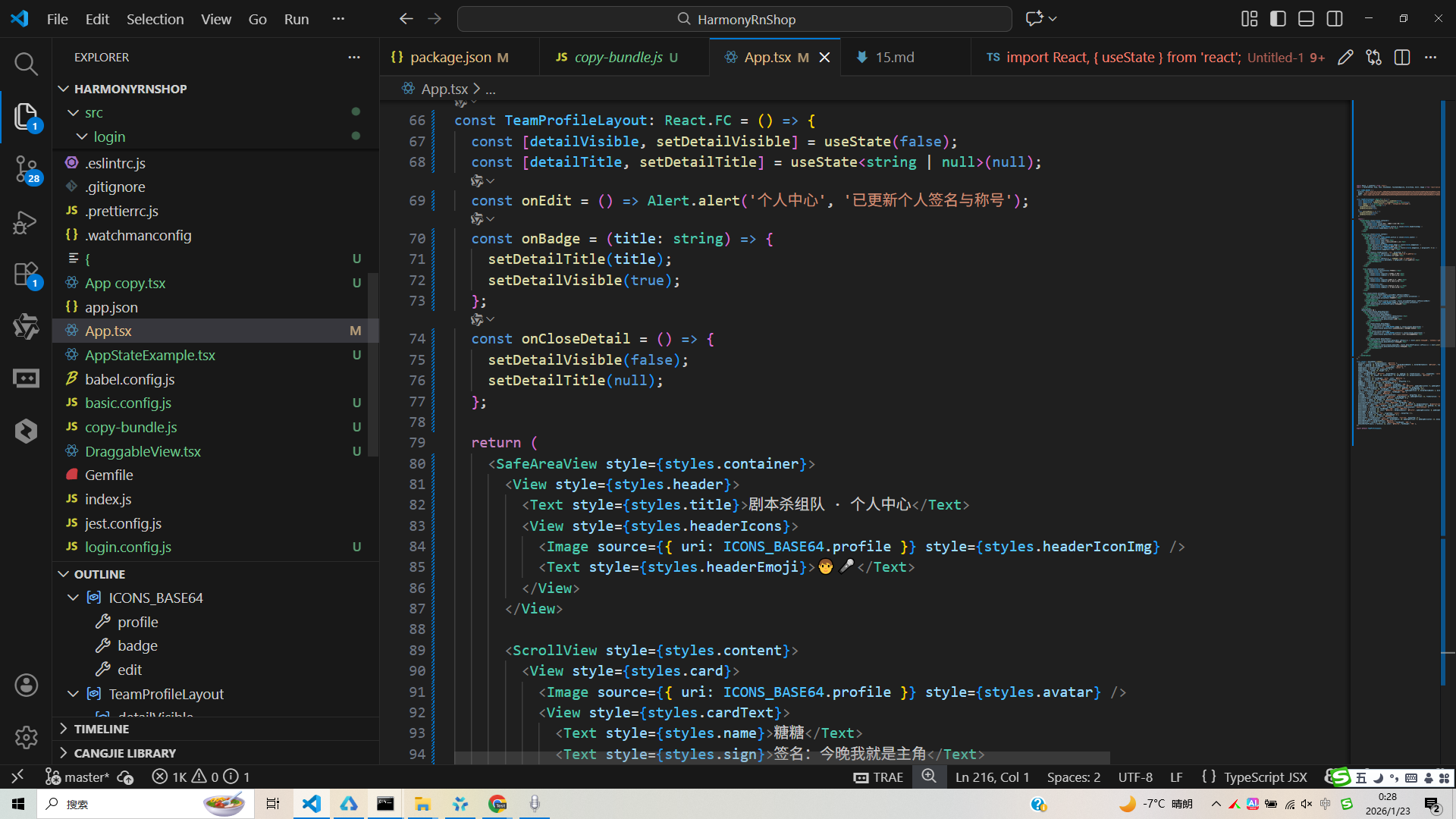Open the Manage gear settings menu
Viewport: 1456px width, 819px height.
click(x=26, y=737)
